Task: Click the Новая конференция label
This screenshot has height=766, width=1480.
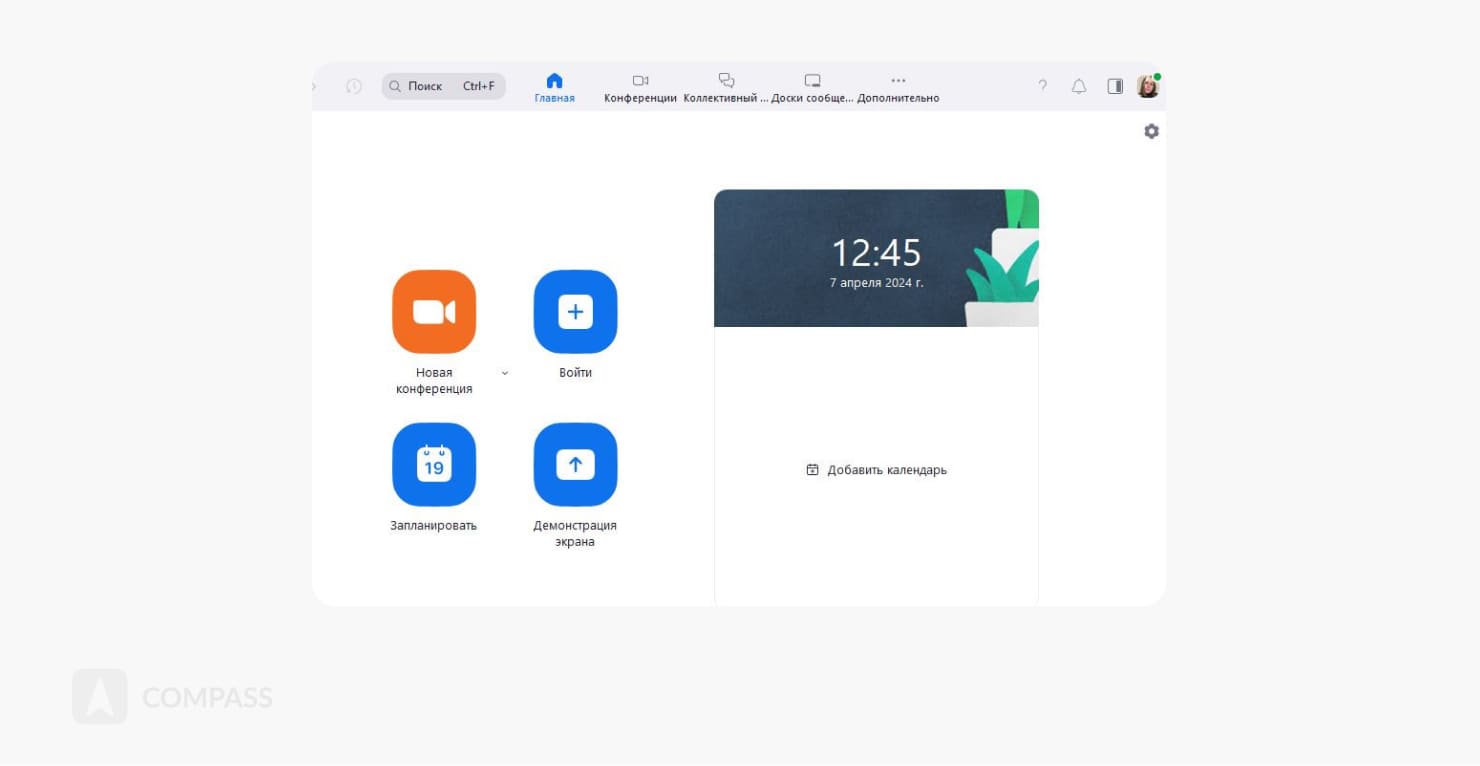Action: coord(434,381)
